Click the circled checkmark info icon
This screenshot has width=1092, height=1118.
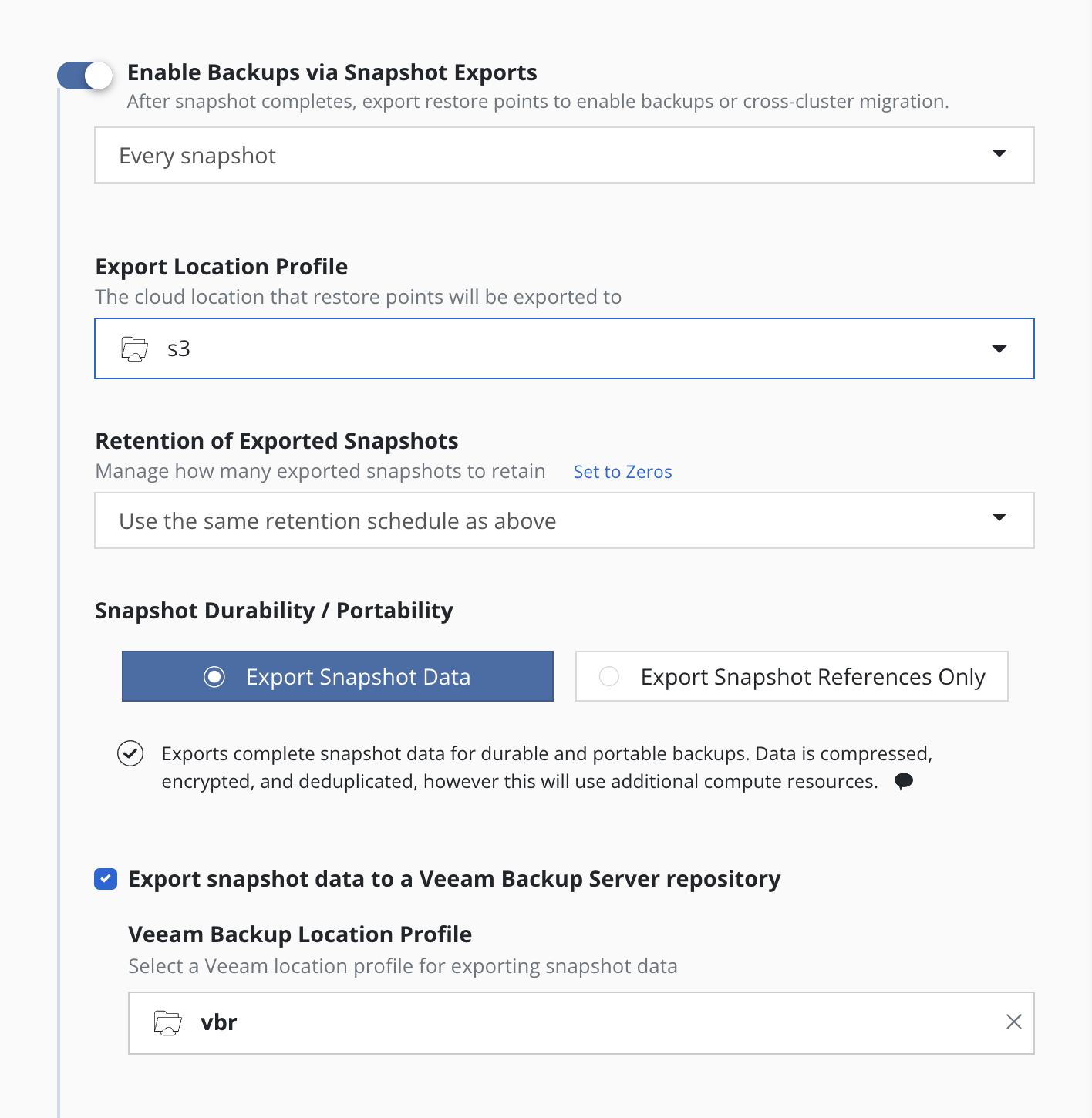click(x=130, y=753)
